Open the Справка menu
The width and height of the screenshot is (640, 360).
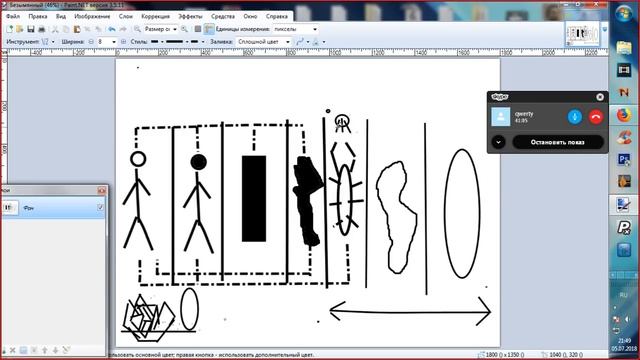pos(277,16)
